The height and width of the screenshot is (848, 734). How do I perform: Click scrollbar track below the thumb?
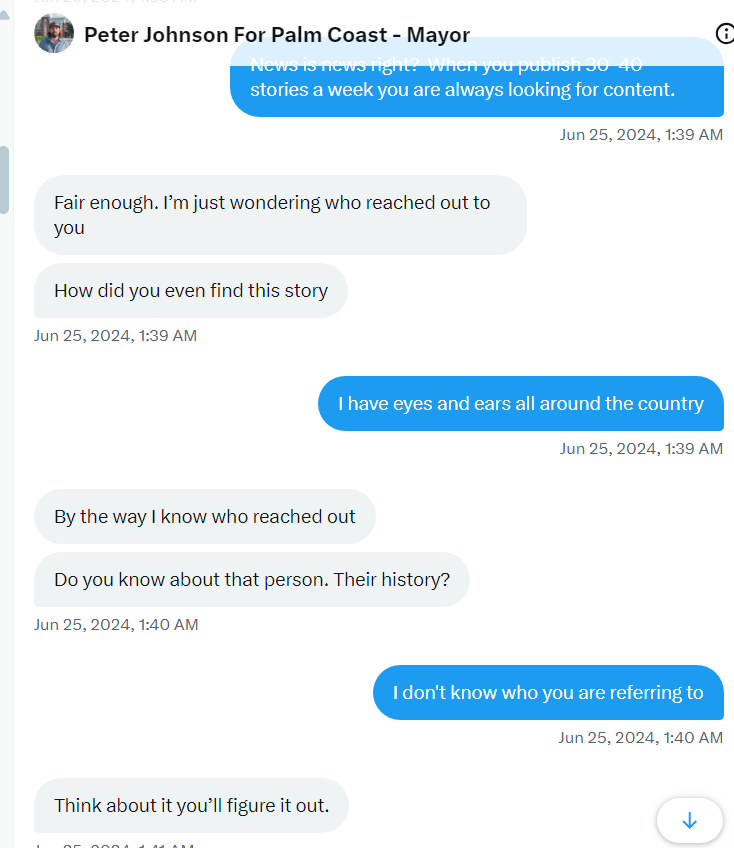pyautogui.click(x=5, y=500)
